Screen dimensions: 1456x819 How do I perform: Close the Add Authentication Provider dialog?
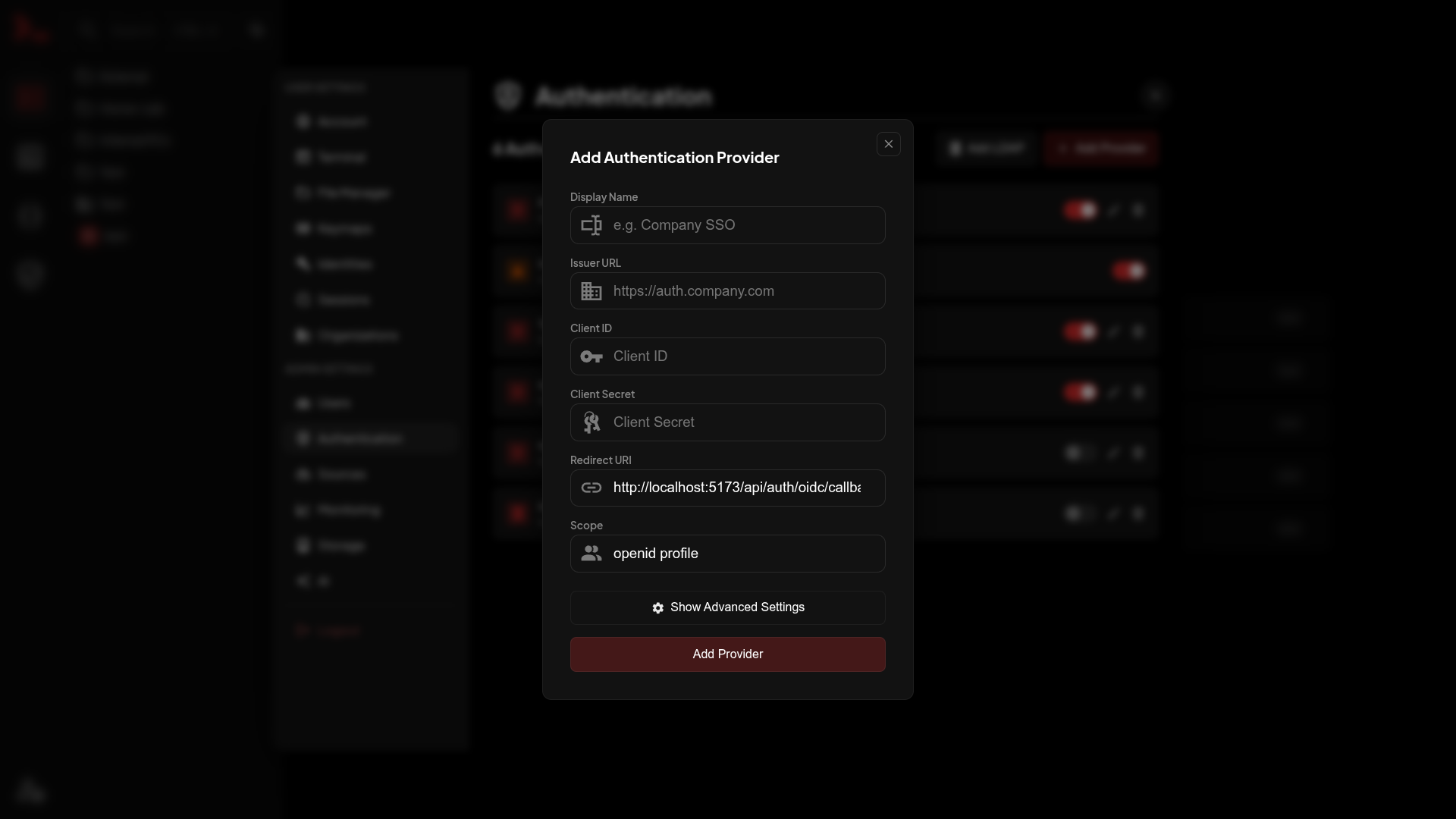coord(888,143)
